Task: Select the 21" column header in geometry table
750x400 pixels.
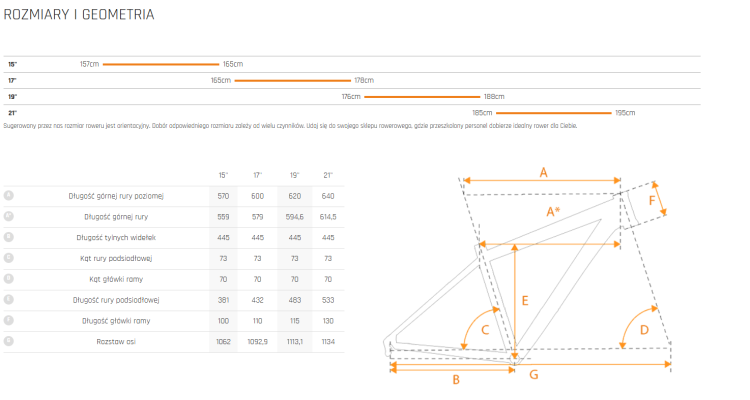Action: pyautogui.click(x=328, y=175)
